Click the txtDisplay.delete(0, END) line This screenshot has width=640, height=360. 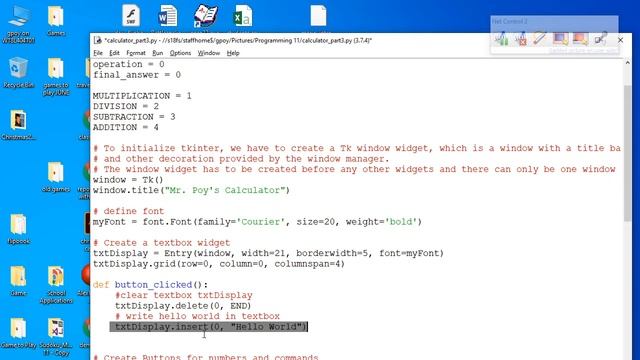[x=183, y=306]
